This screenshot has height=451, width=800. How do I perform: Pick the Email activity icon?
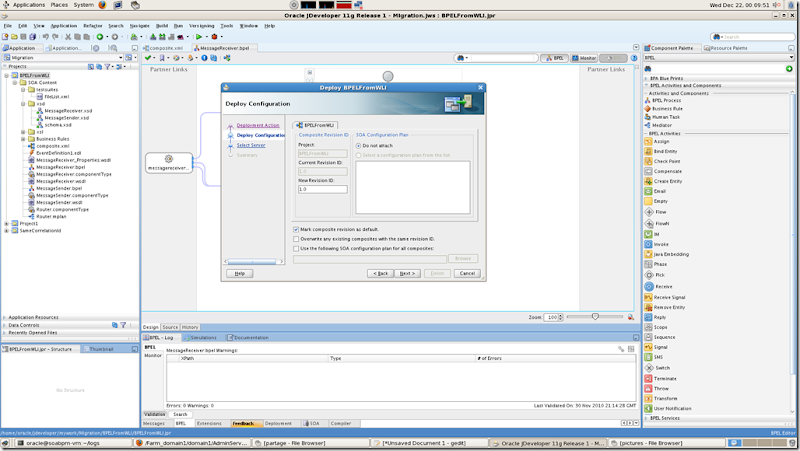coord(648,191)
